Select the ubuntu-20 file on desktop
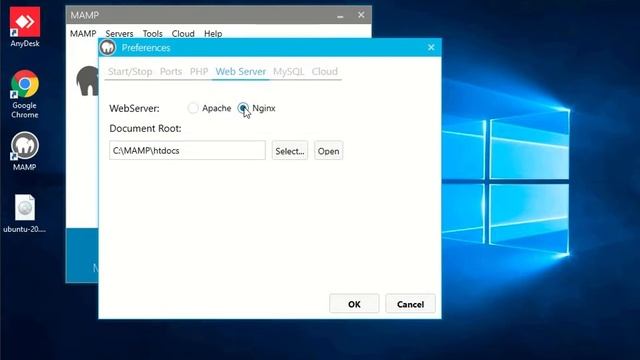 tap(25, 213)
